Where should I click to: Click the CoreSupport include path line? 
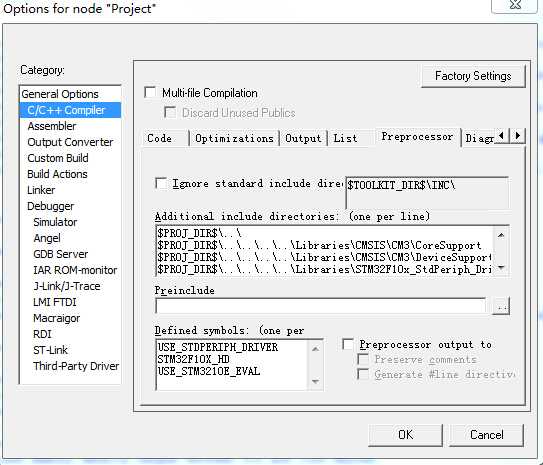[319, 245]
